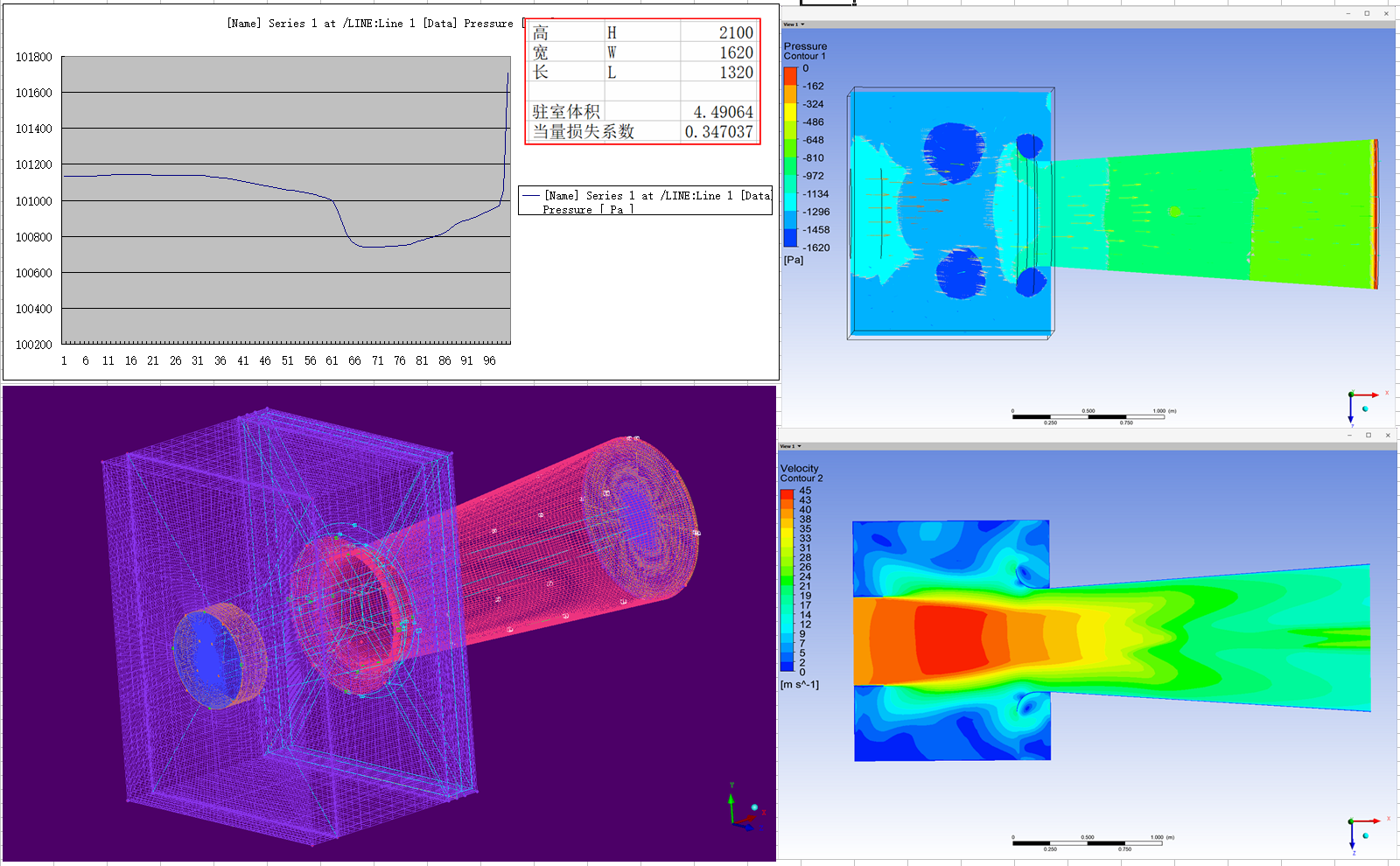Click red swatch at top of Pressure legend
Screen dimensions: 1400x866
790,76
